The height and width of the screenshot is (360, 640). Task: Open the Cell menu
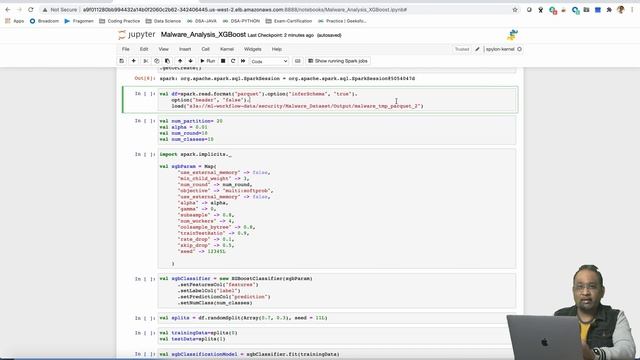point(205,49)
